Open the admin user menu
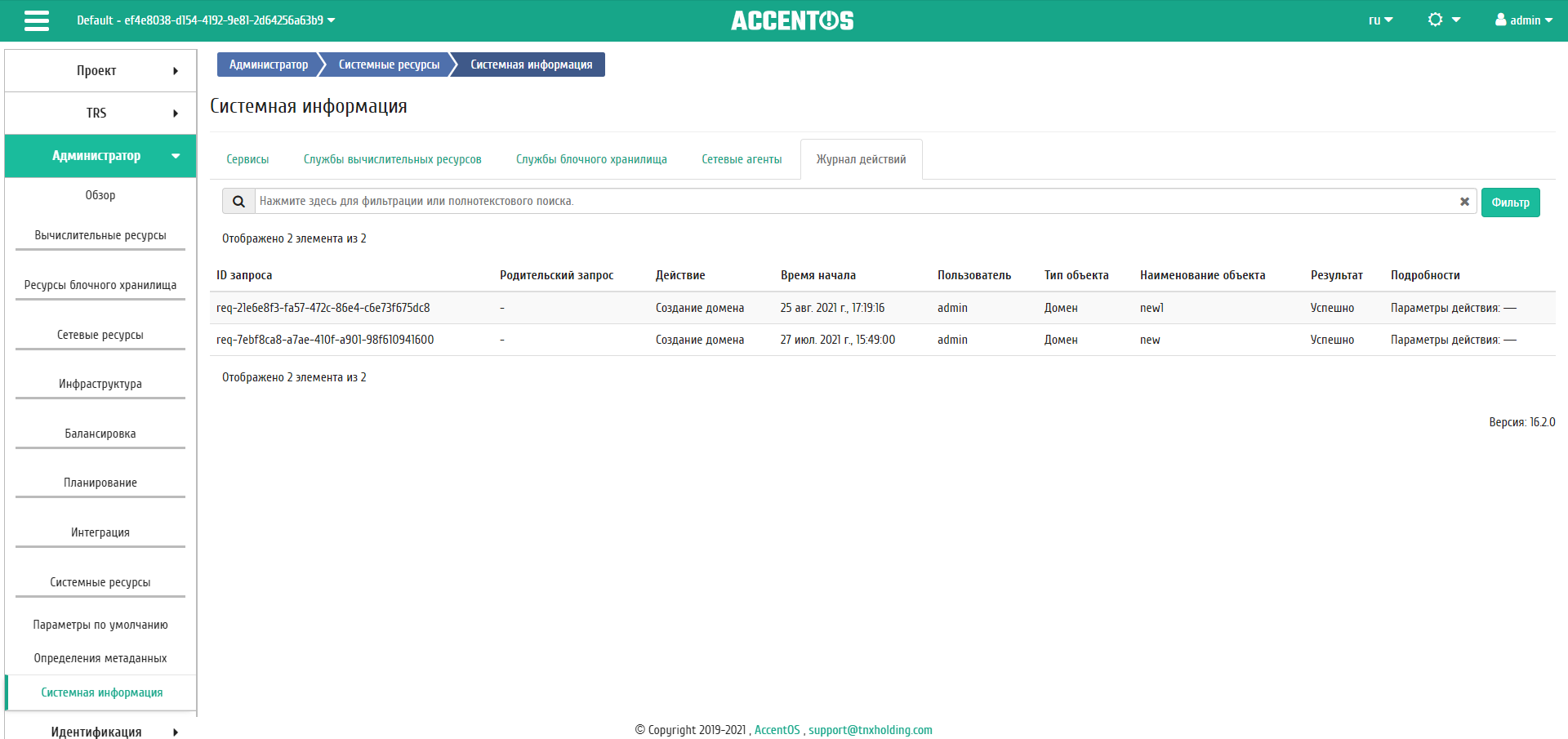 (x=1523, y=20)
